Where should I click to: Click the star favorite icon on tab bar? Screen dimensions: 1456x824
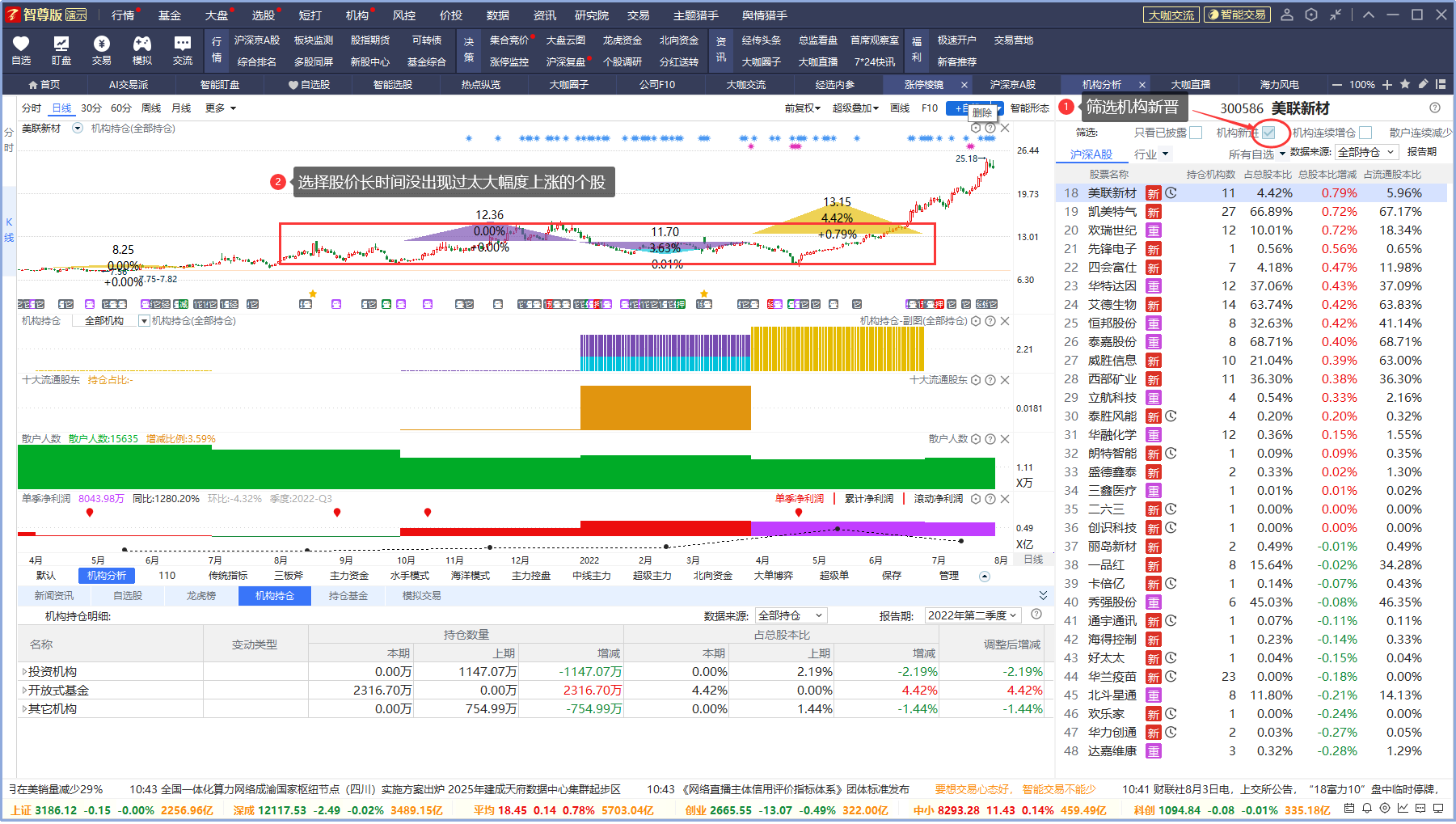1405,84
